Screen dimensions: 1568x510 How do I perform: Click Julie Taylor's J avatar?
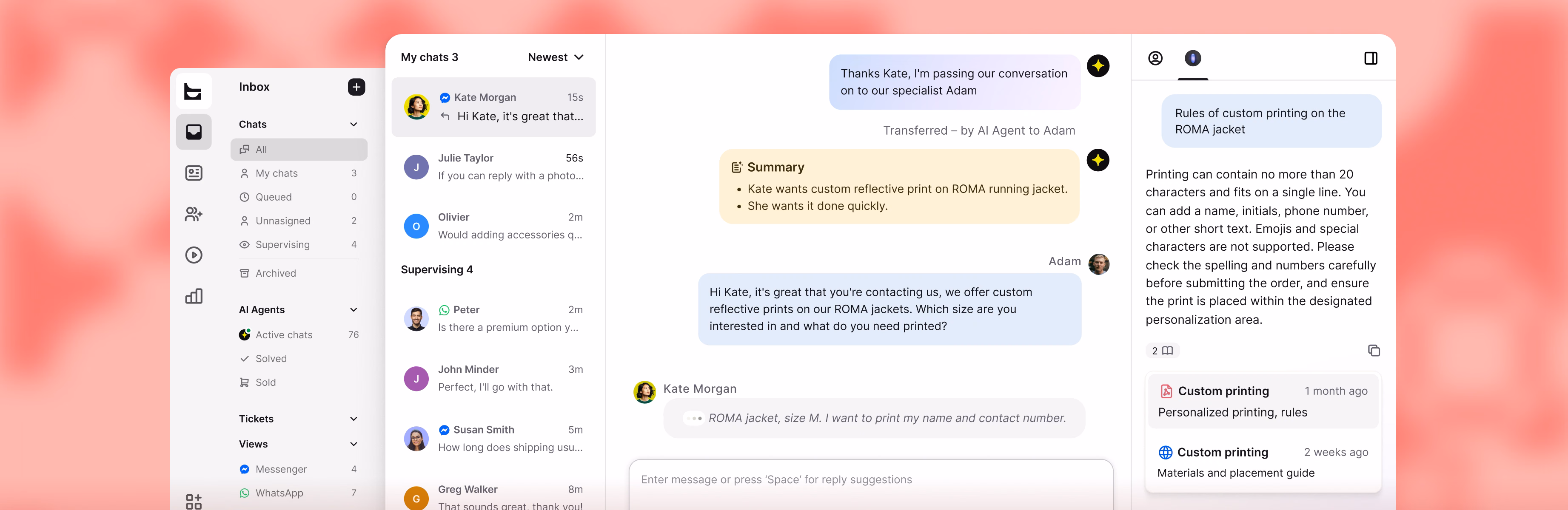coord(416,167)
